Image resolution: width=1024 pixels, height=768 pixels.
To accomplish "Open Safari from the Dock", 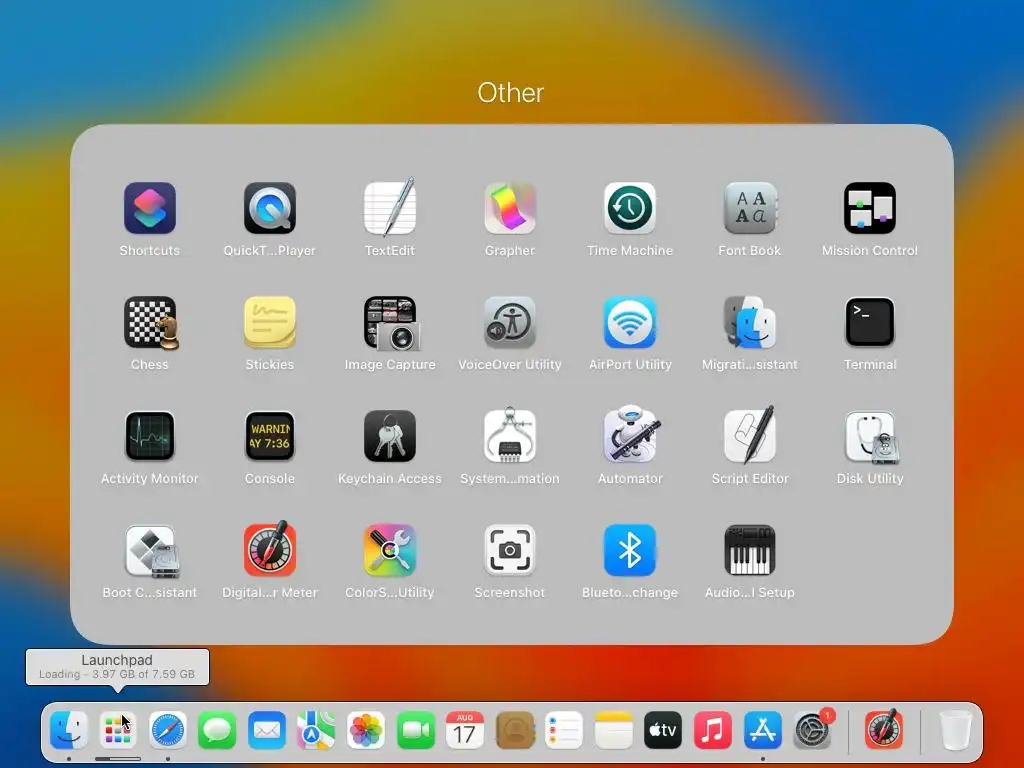I will [x=168, y=730].
